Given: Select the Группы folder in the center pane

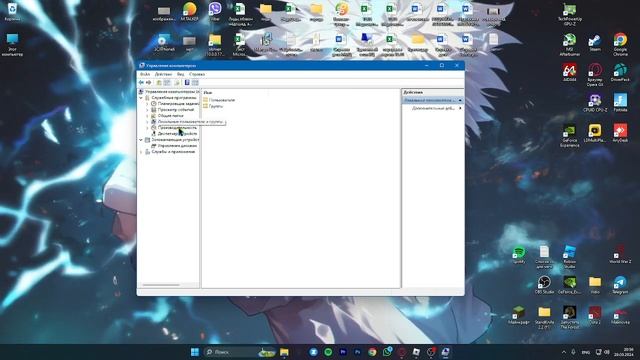Looking at the screenshot, I should tap(213, 106).
